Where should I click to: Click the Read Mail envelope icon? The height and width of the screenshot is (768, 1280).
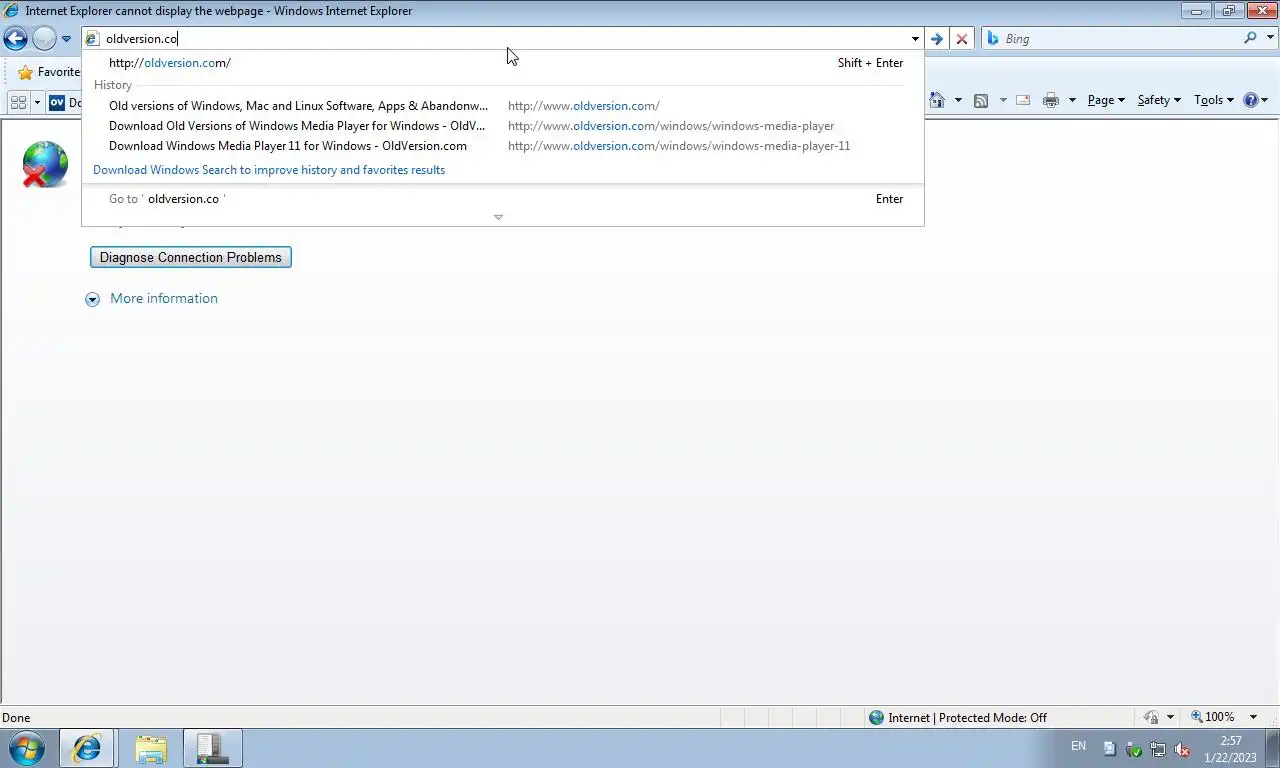(1023, 100)
